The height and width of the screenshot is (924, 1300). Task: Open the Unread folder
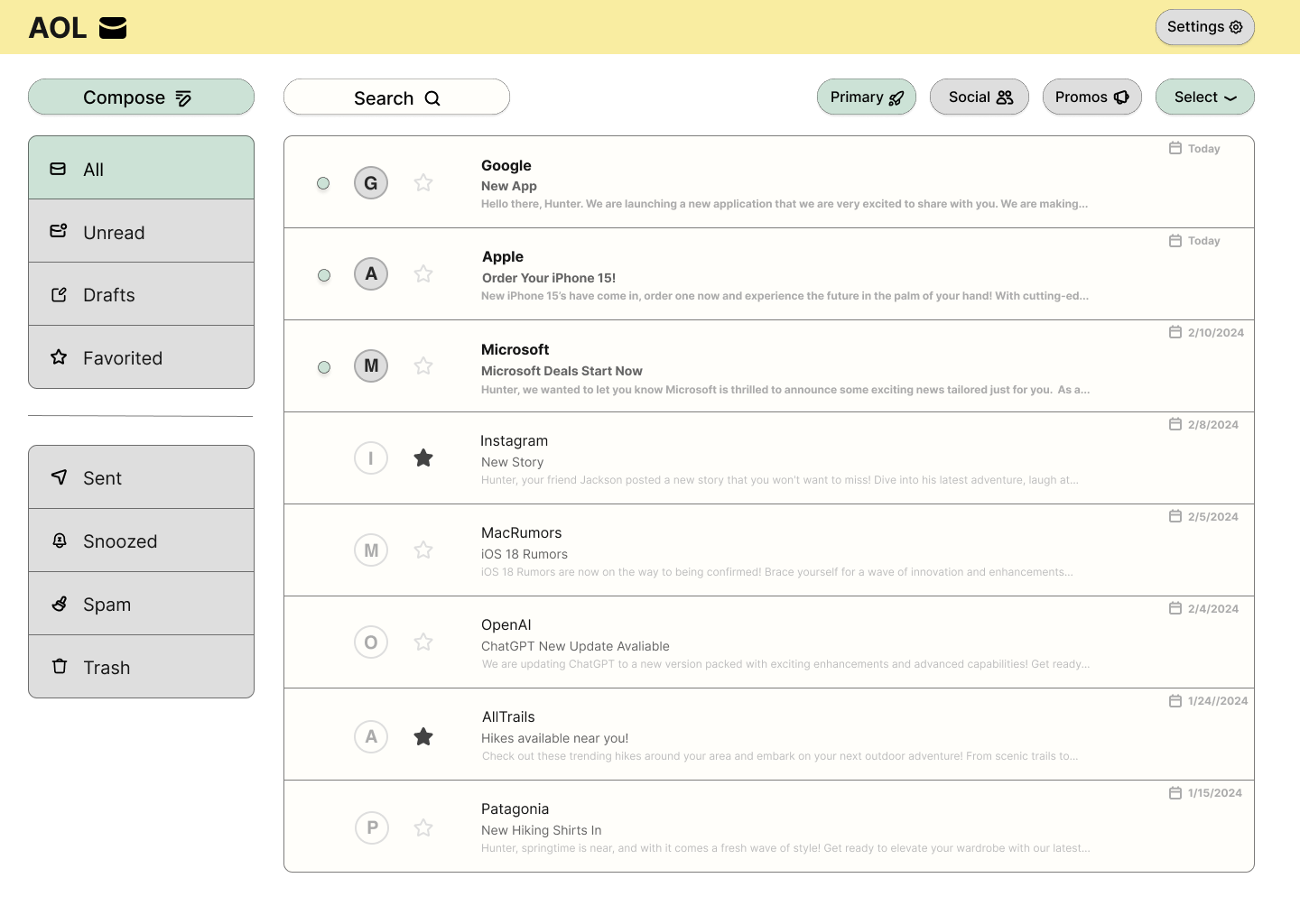pyautogui.click(x=141, y=231)
